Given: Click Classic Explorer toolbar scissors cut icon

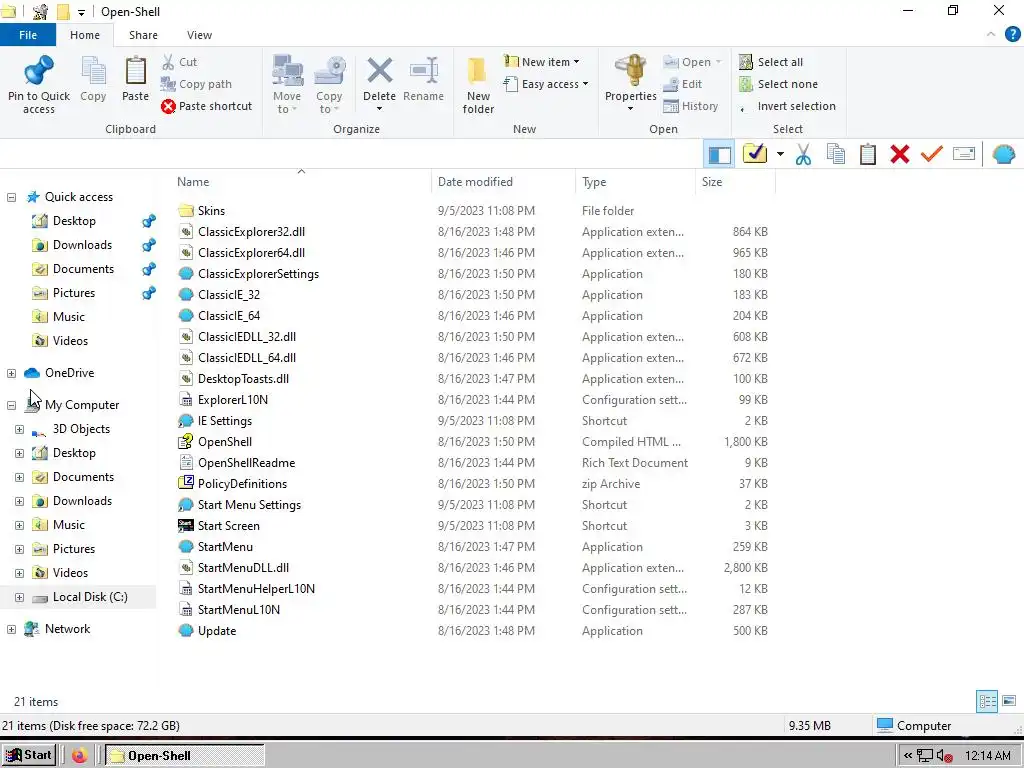Looking at the screenshot, I should tap(803, 155).
